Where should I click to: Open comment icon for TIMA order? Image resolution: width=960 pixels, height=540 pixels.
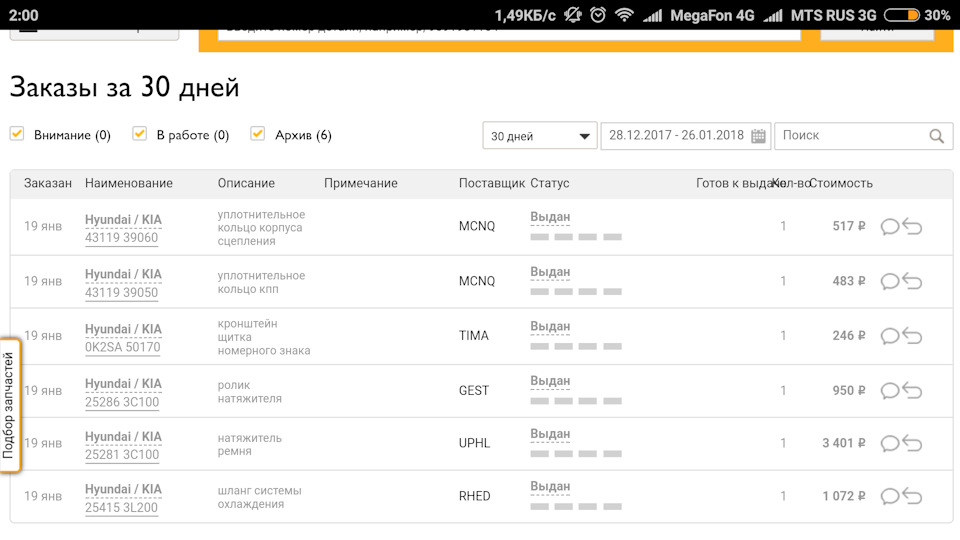point(889,336)
